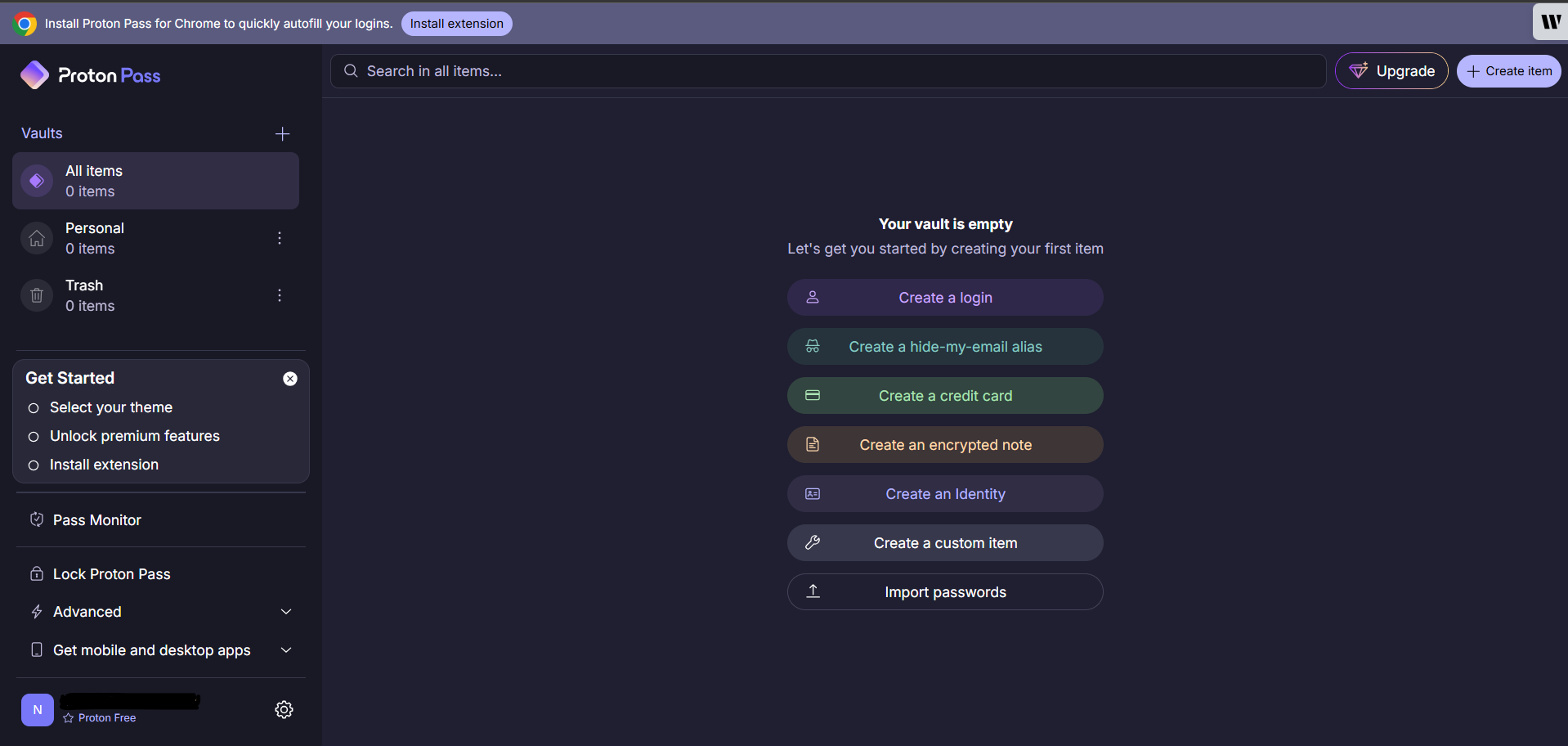The height and width of the screenshot is (746, 1568).
Task: Click the W extension icon at top right
Action: (x=1549, y=22)
